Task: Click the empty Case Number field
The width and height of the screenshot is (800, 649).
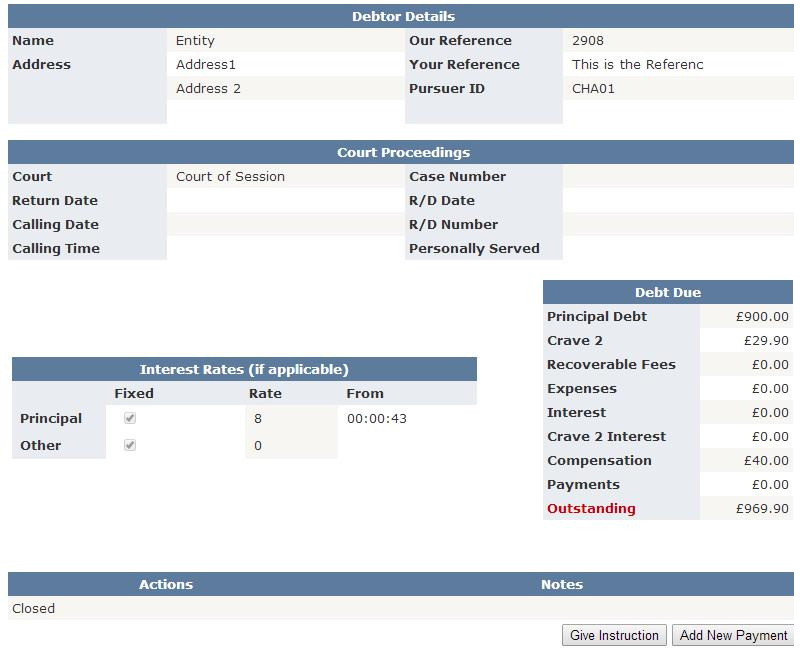Action: coord(678,177)
